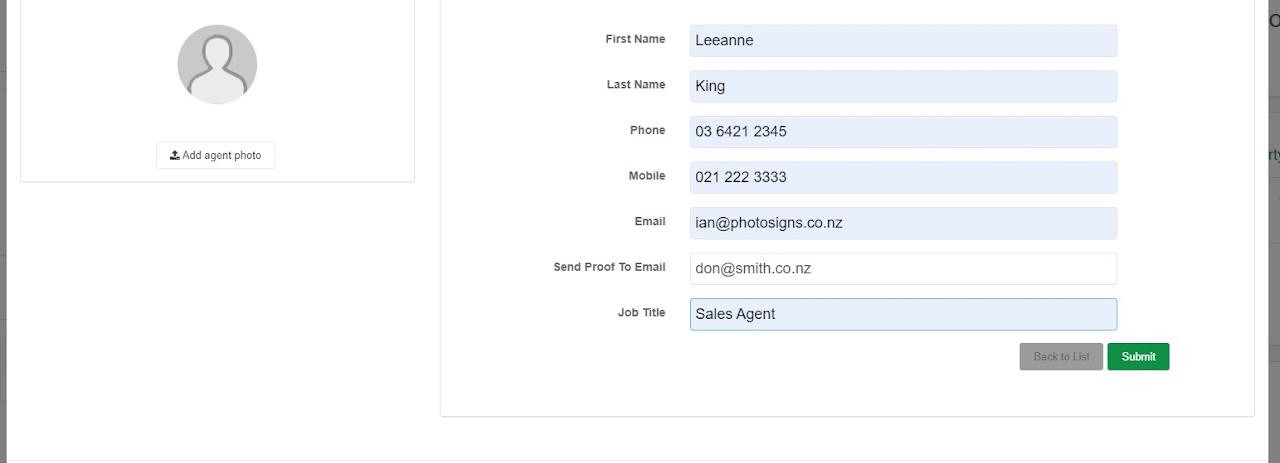Click the Send Proof To Email label
1280x463 pixels.
609,267
